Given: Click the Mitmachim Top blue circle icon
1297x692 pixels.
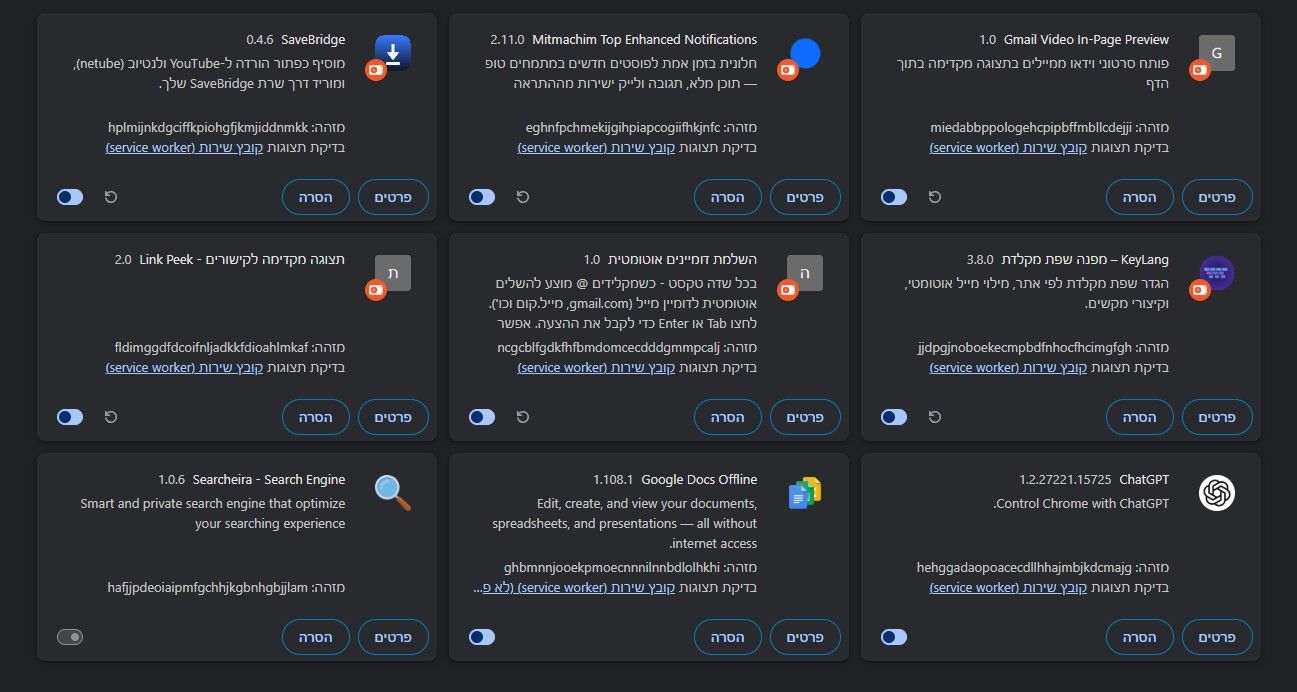Looking at the screenshot, I should (x=805, y=53).
